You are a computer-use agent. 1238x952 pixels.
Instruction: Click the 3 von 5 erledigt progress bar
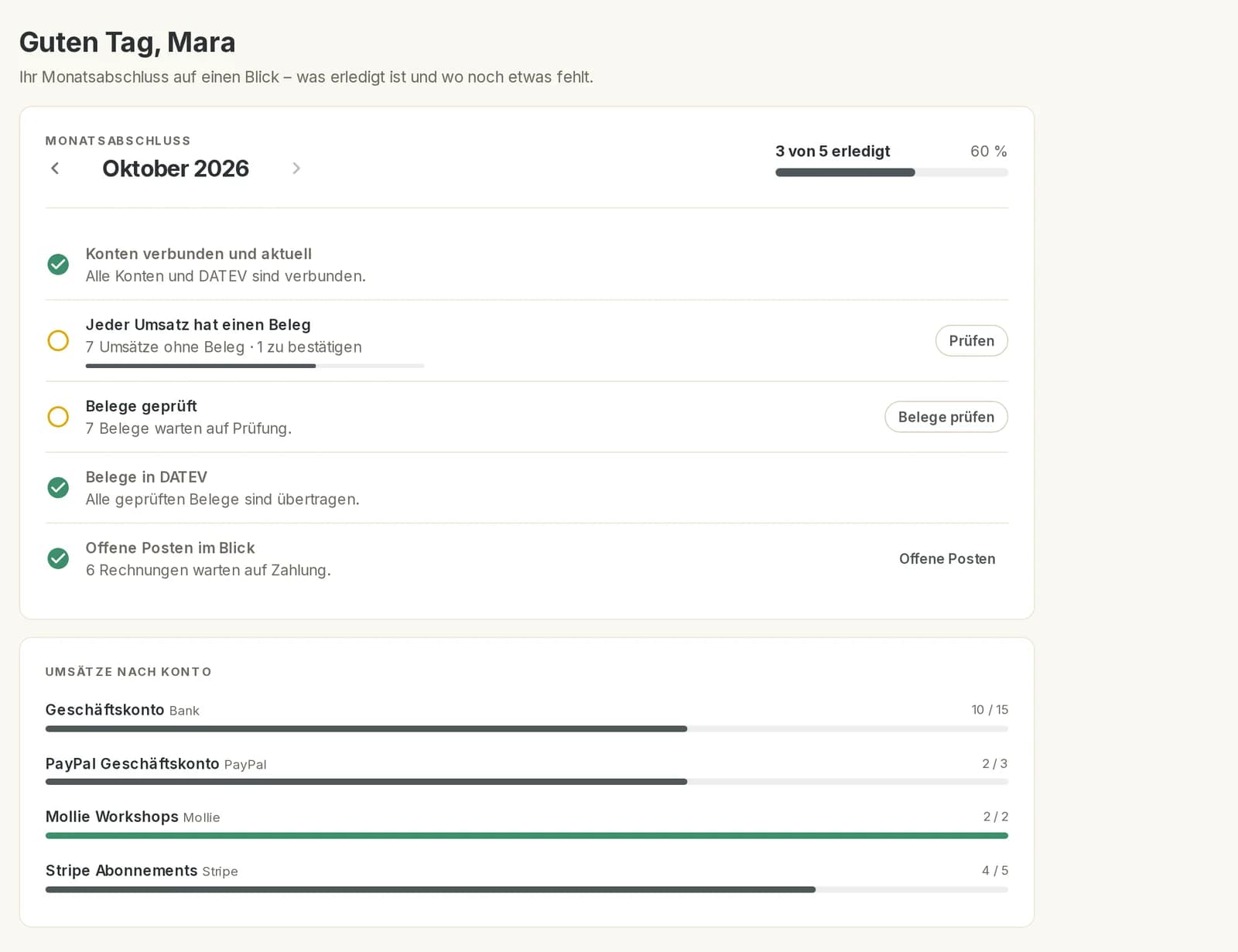pos(891,172)
